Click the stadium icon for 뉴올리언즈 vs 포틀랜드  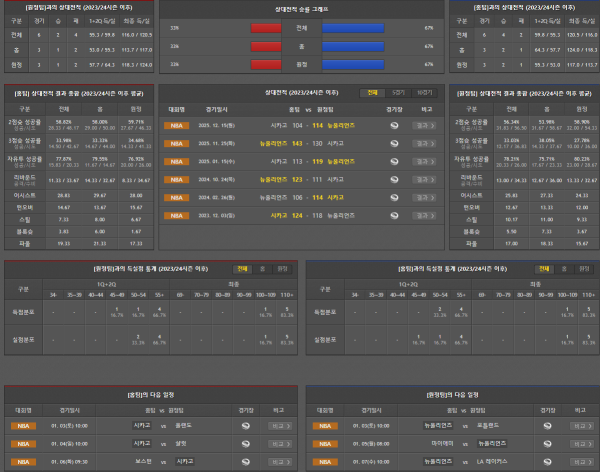click(547, 425)
